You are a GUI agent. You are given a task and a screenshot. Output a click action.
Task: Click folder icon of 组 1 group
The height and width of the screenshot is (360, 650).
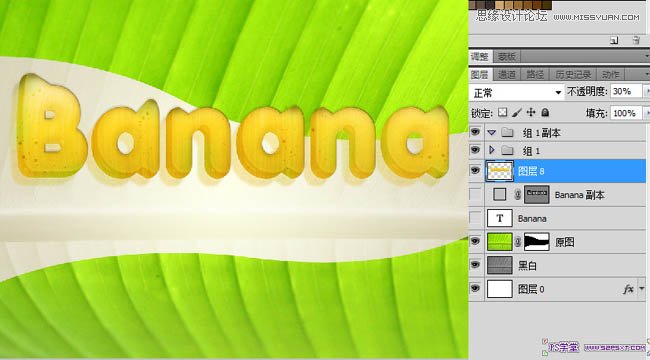(x=507, y=150)
